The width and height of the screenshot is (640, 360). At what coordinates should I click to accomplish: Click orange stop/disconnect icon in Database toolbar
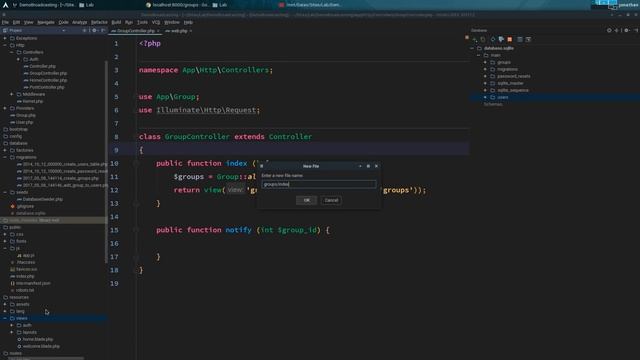click(510, 40)
